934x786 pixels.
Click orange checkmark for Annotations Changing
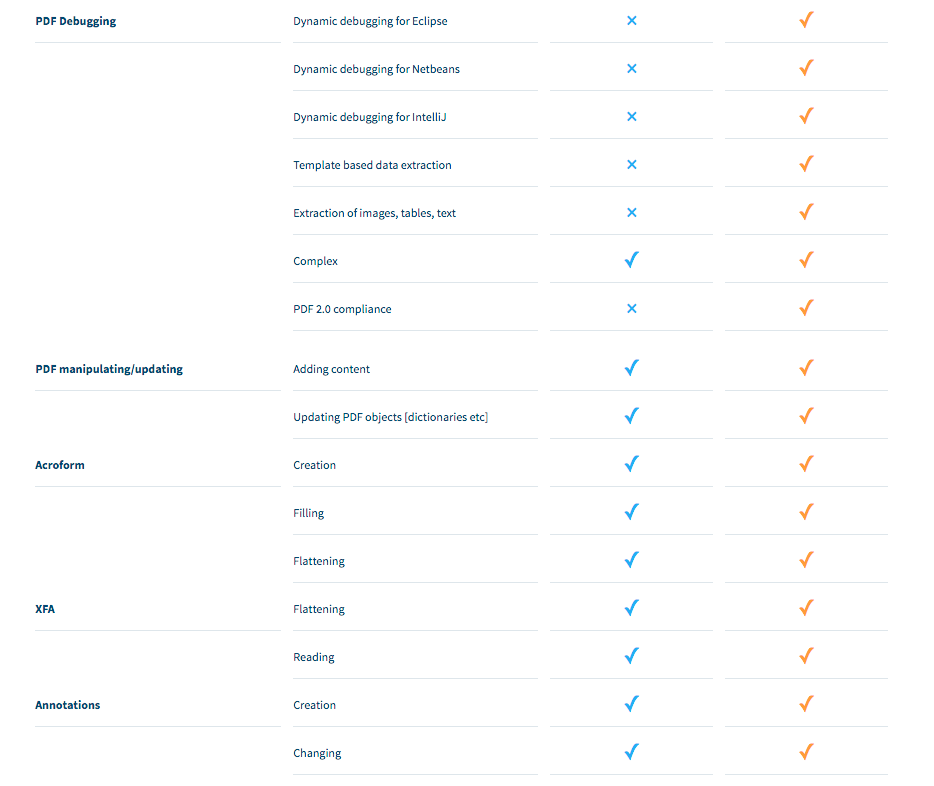click(x=806, y=752)
